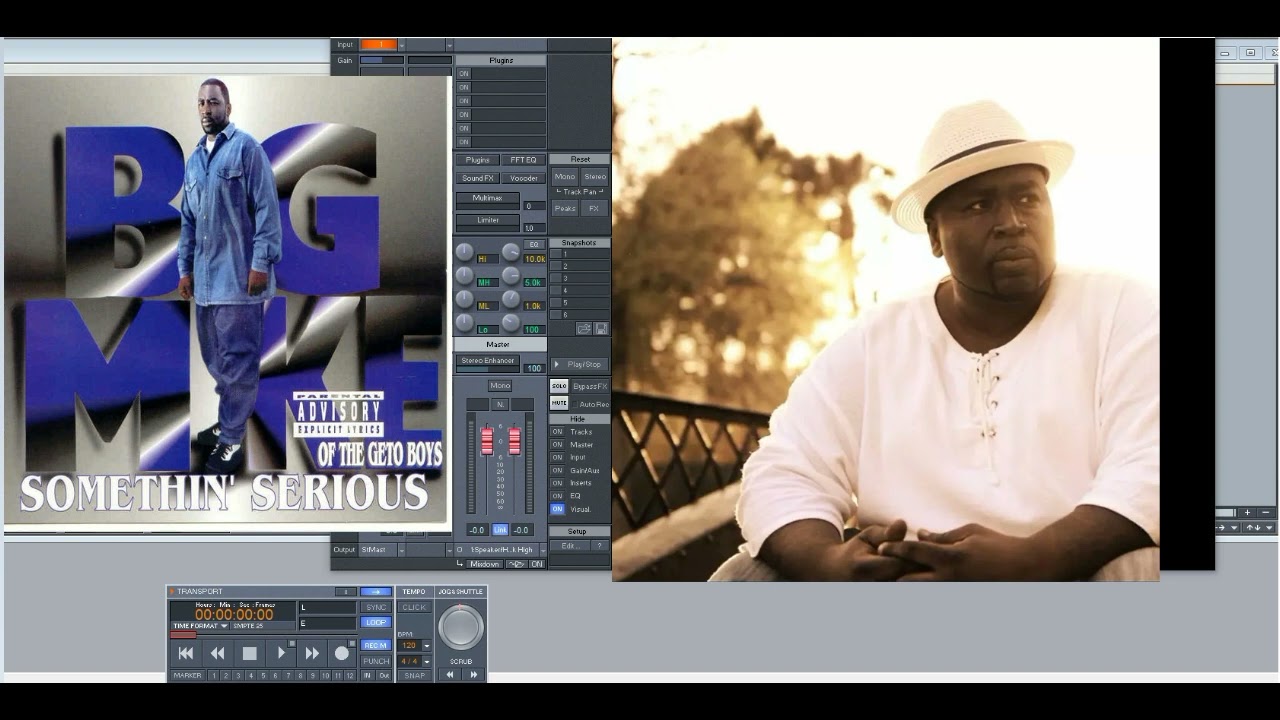Open the speaker output device dropdown arrow
The height and width of the screenshot is (720, 1280).
click(543, 550)
